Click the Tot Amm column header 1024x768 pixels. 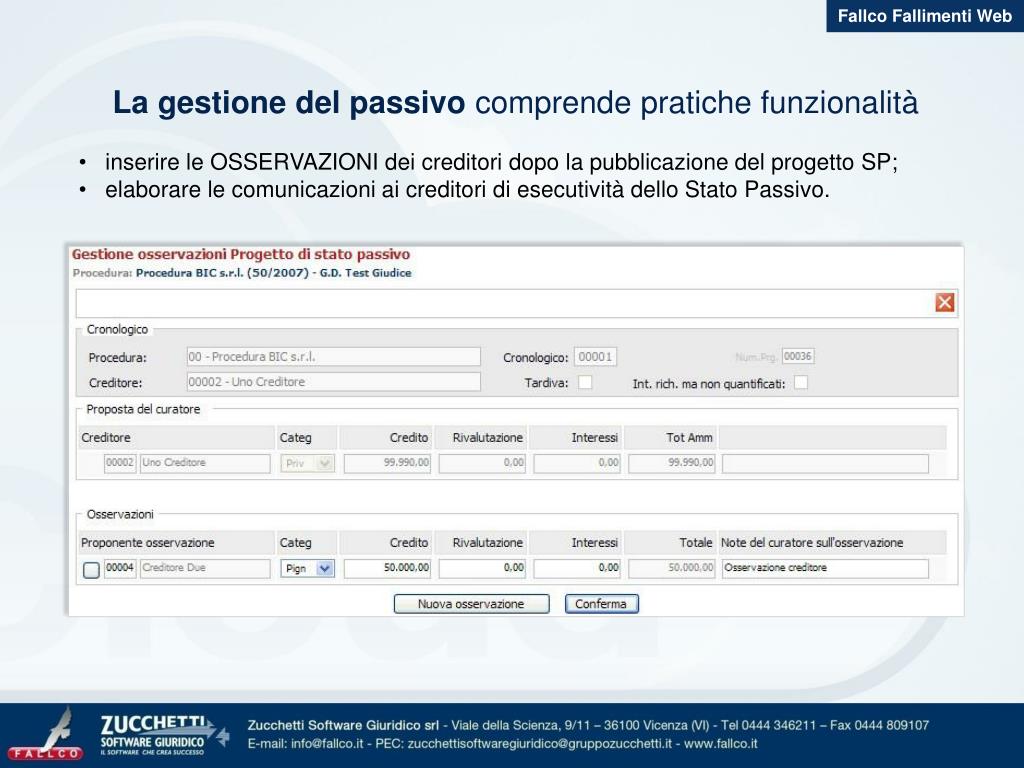point(689,438)
